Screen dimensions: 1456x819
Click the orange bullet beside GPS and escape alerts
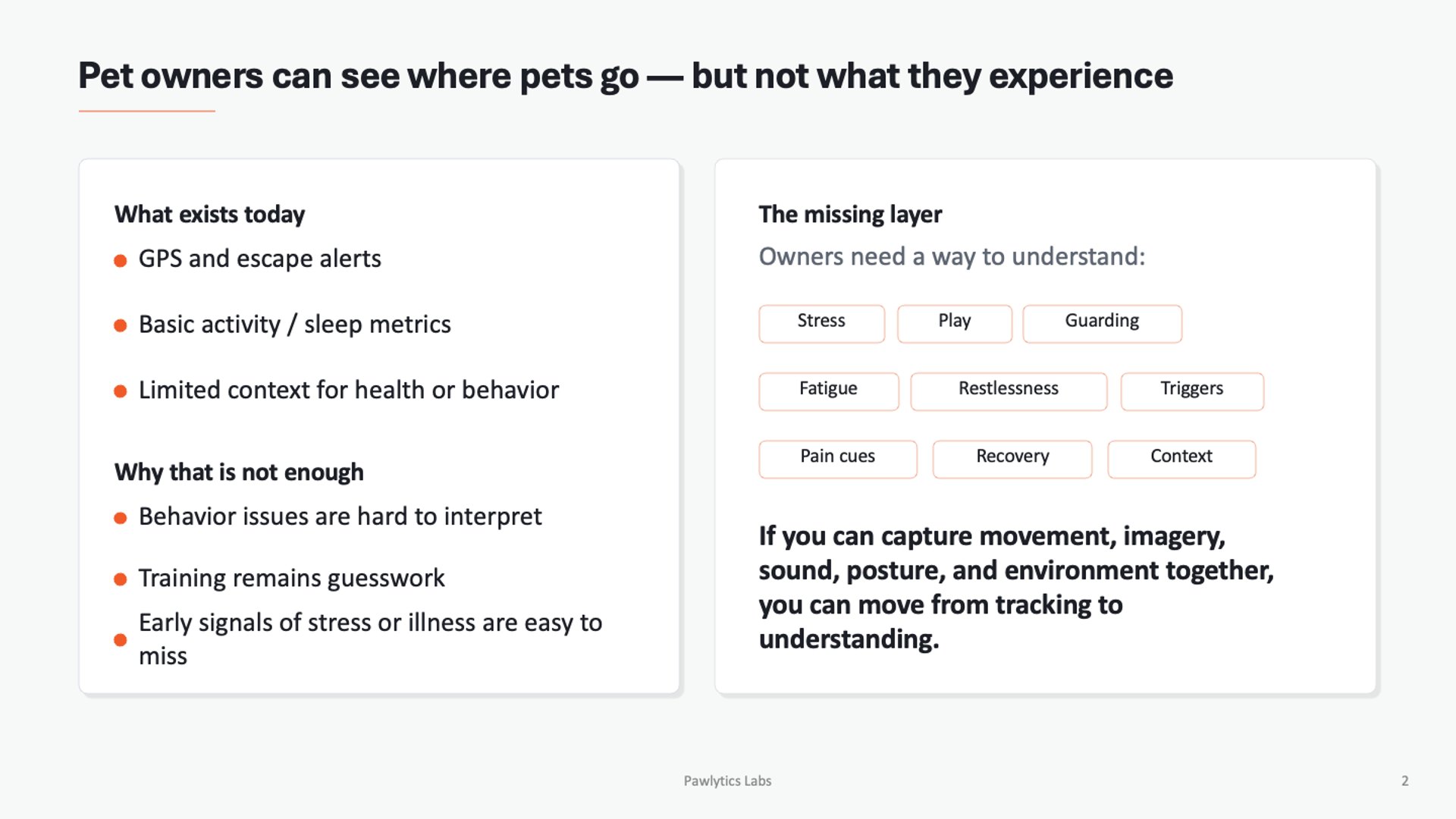coord(120,261)
